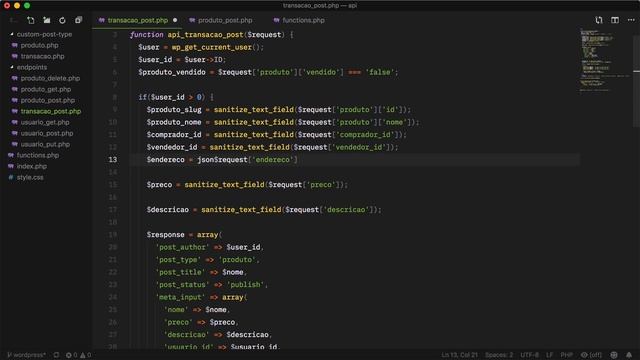Viewport: 640px width, 360px height.
Task: Open produto_get.php in the file tree
Action: point(46,89)
